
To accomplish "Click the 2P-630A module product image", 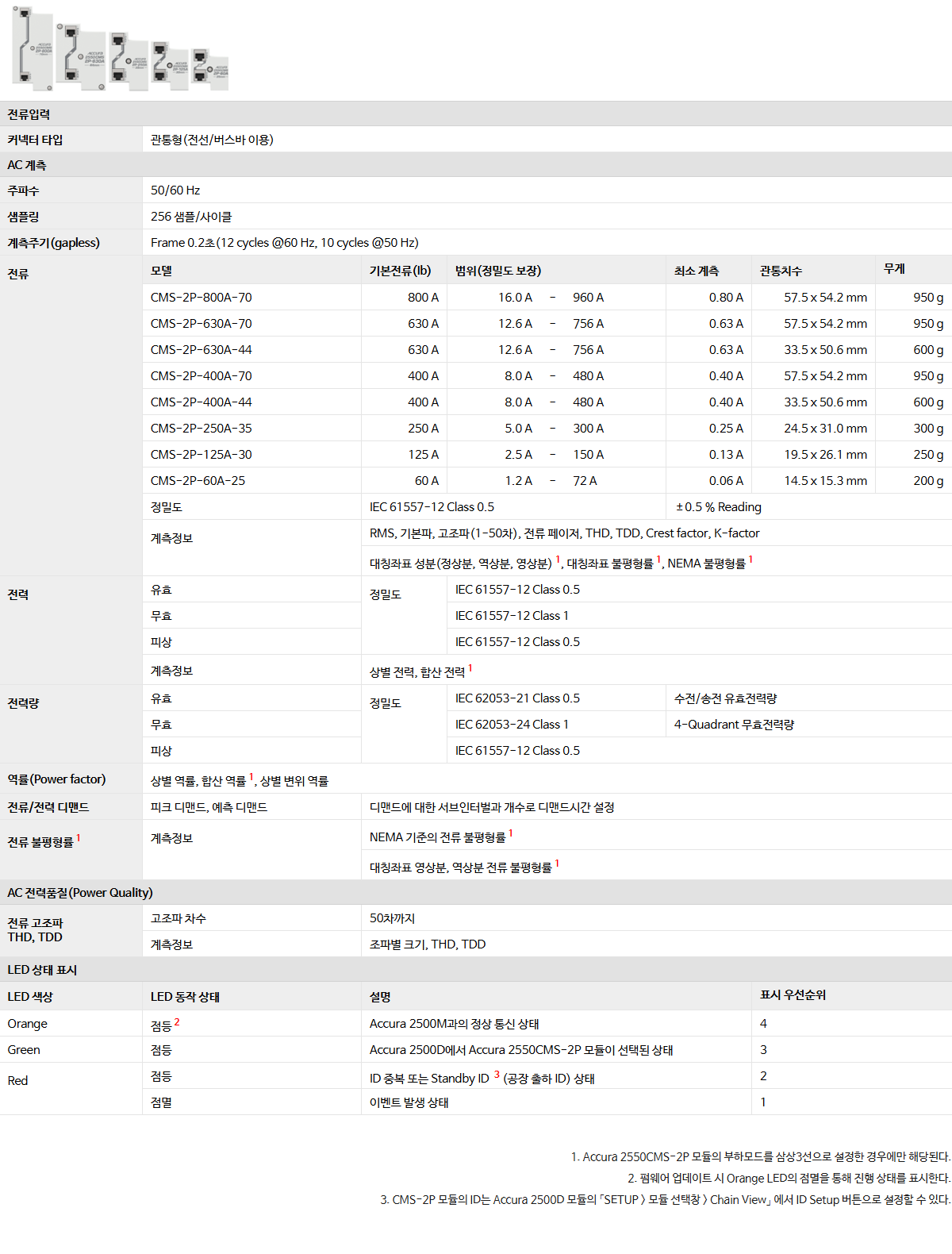I will (x=81, y=56).
